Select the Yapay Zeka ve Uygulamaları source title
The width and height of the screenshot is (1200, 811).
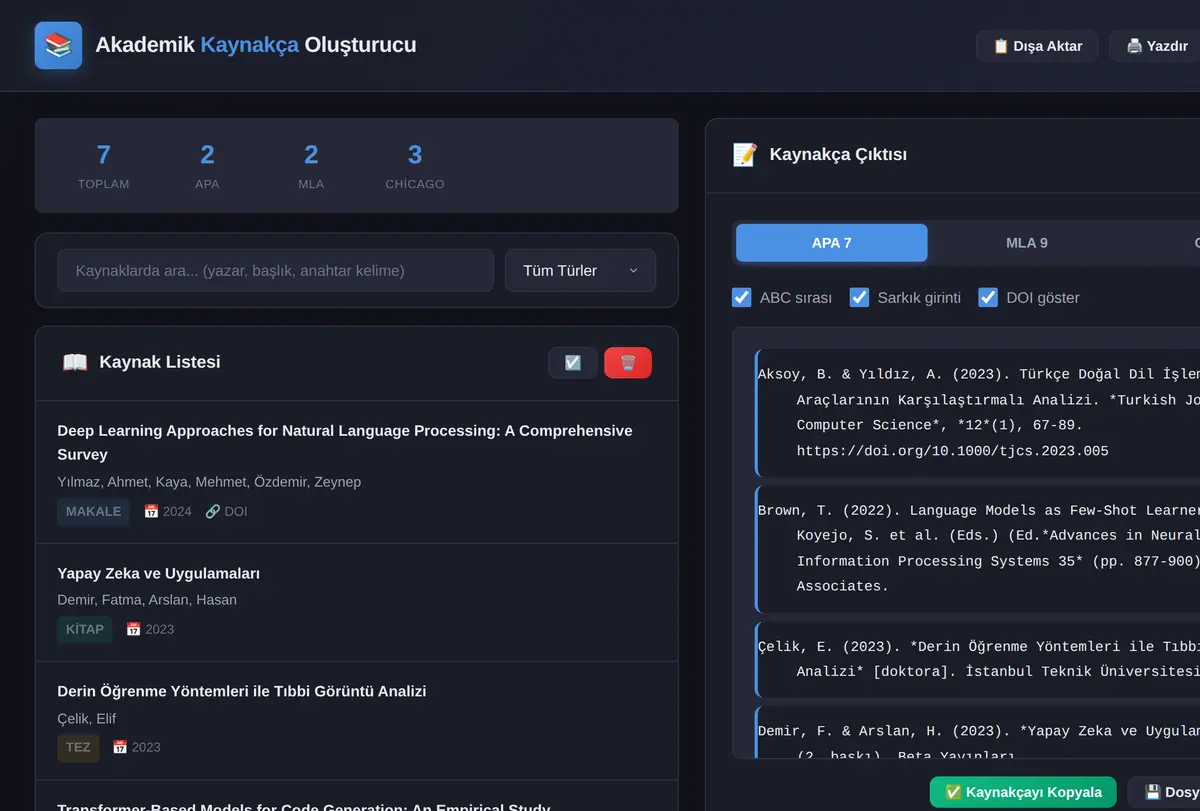pyautogui.click(x=158, y=573)
